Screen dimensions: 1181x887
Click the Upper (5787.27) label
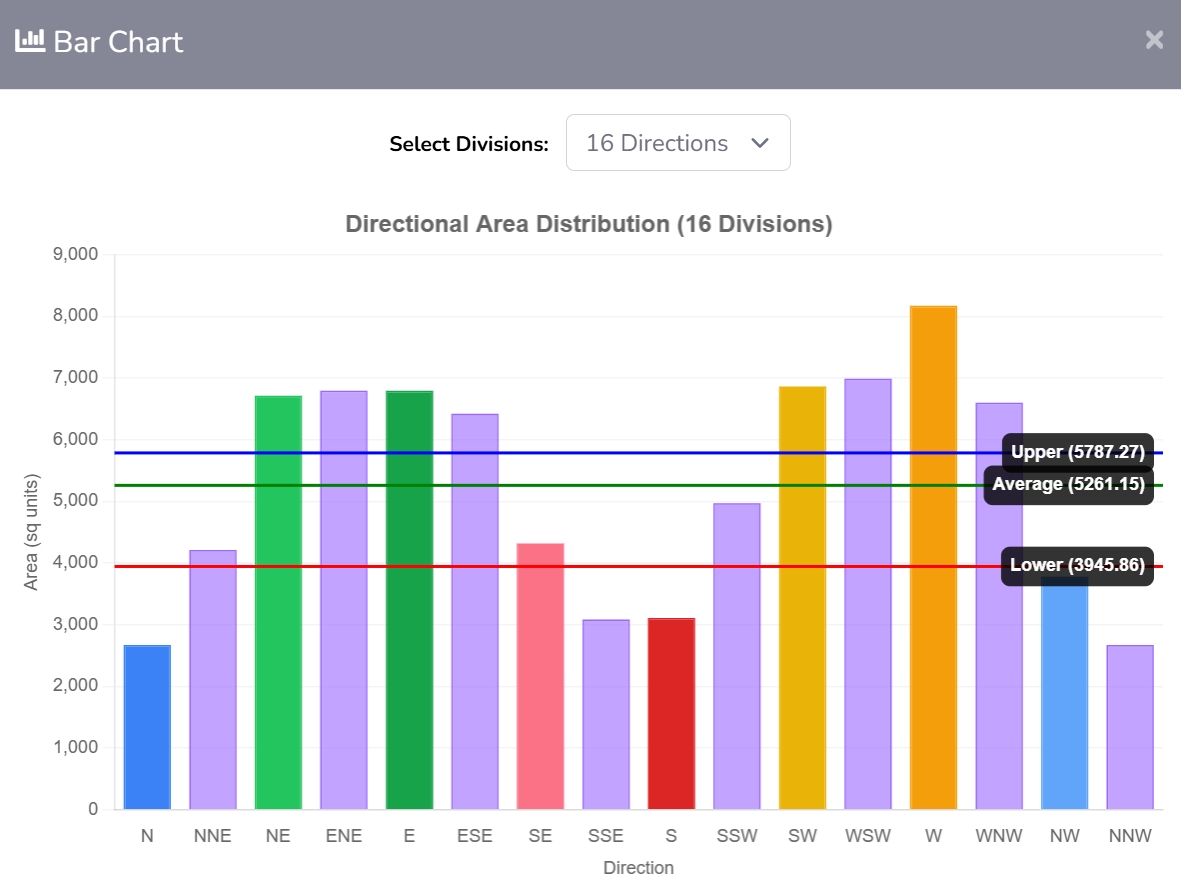(x=1077, y=452)
